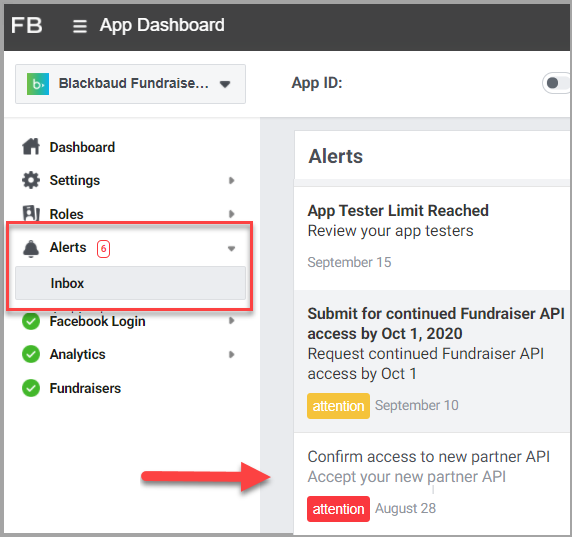Viewport: 572px width, 537px height.
Task: Click the Dashboard house icon
Action: click(31, 147)
